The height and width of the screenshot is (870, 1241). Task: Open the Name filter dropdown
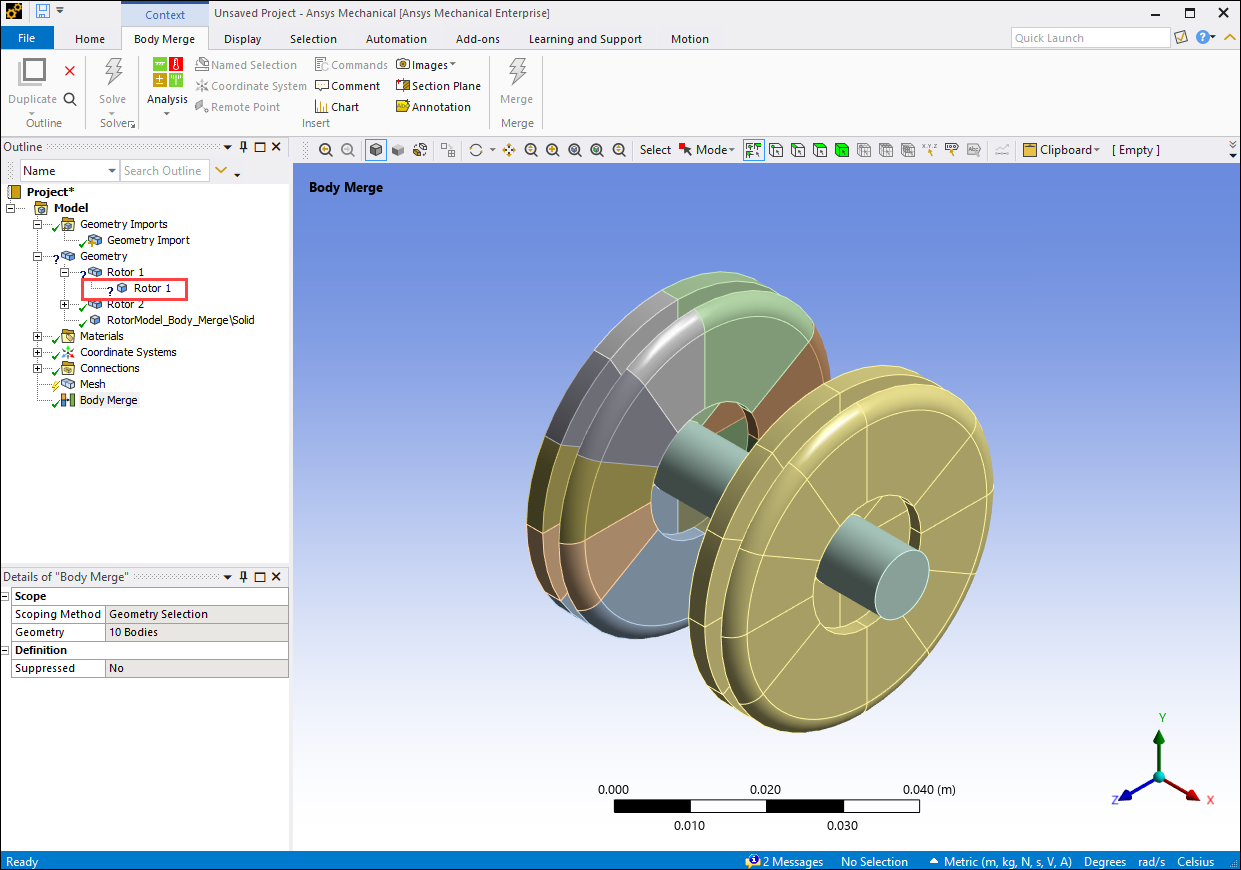[110, 171]
